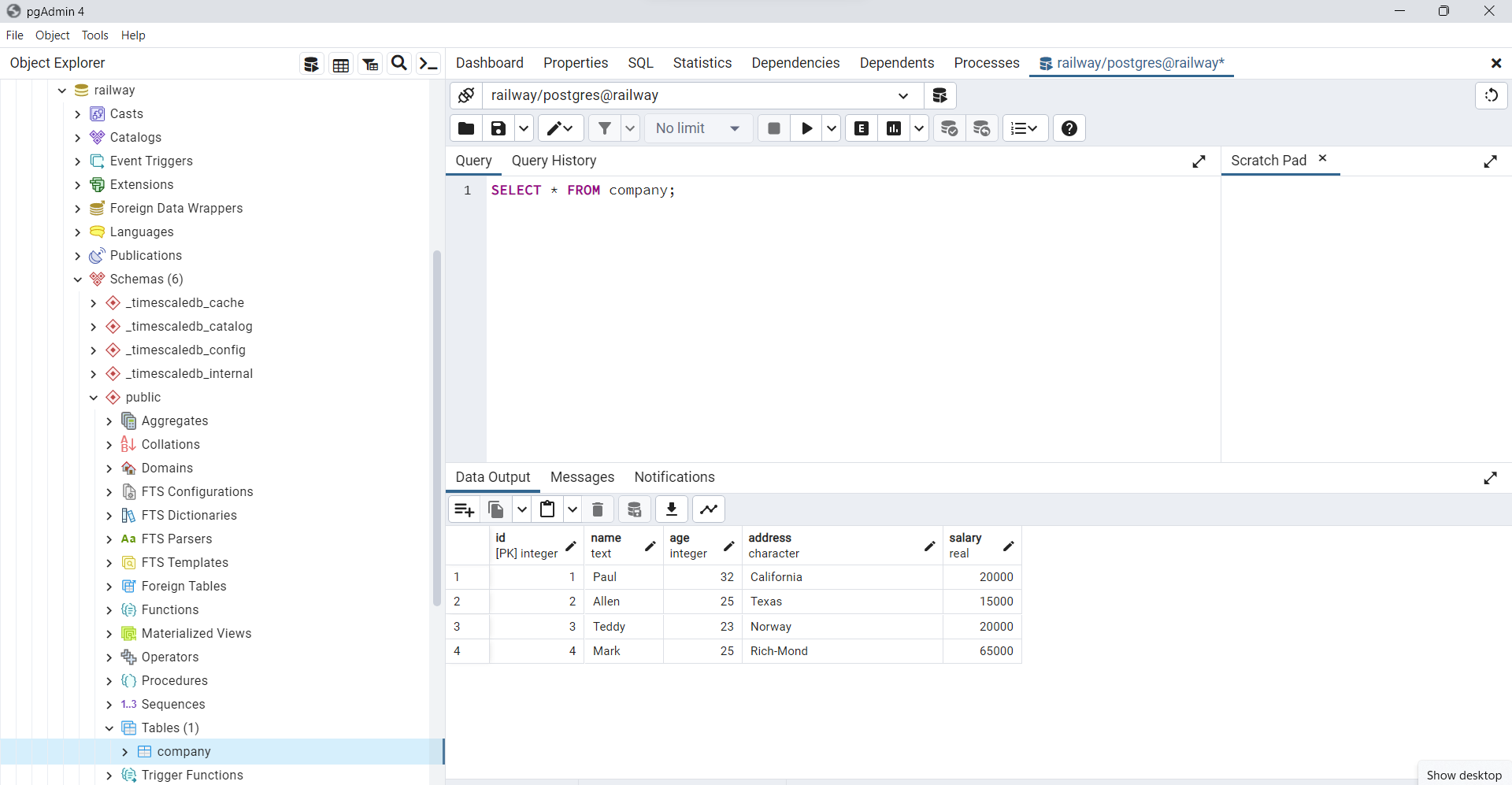Viewport: 1512px width, 785px height.
Task: Collapse the public schema node
Action: coord(93,398)
